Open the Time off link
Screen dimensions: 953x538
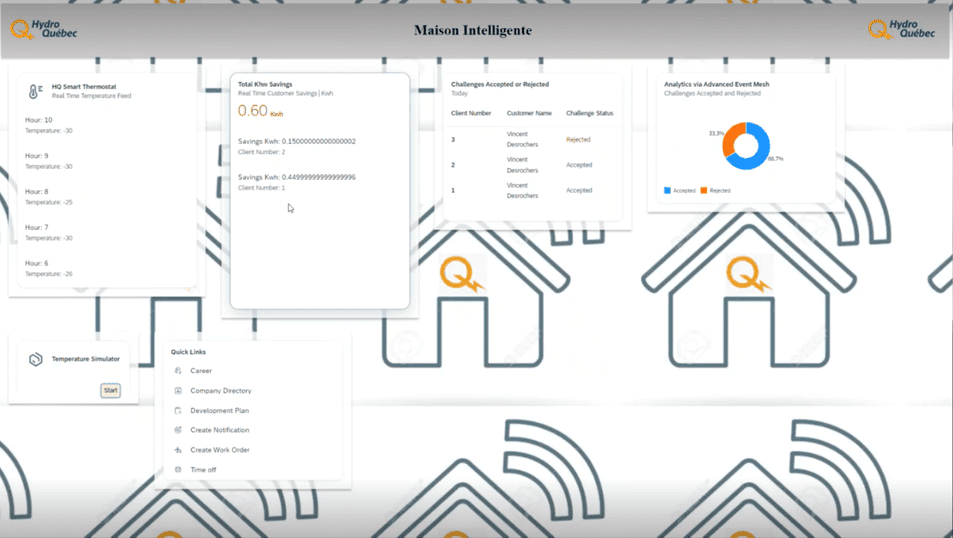[203, 469]
